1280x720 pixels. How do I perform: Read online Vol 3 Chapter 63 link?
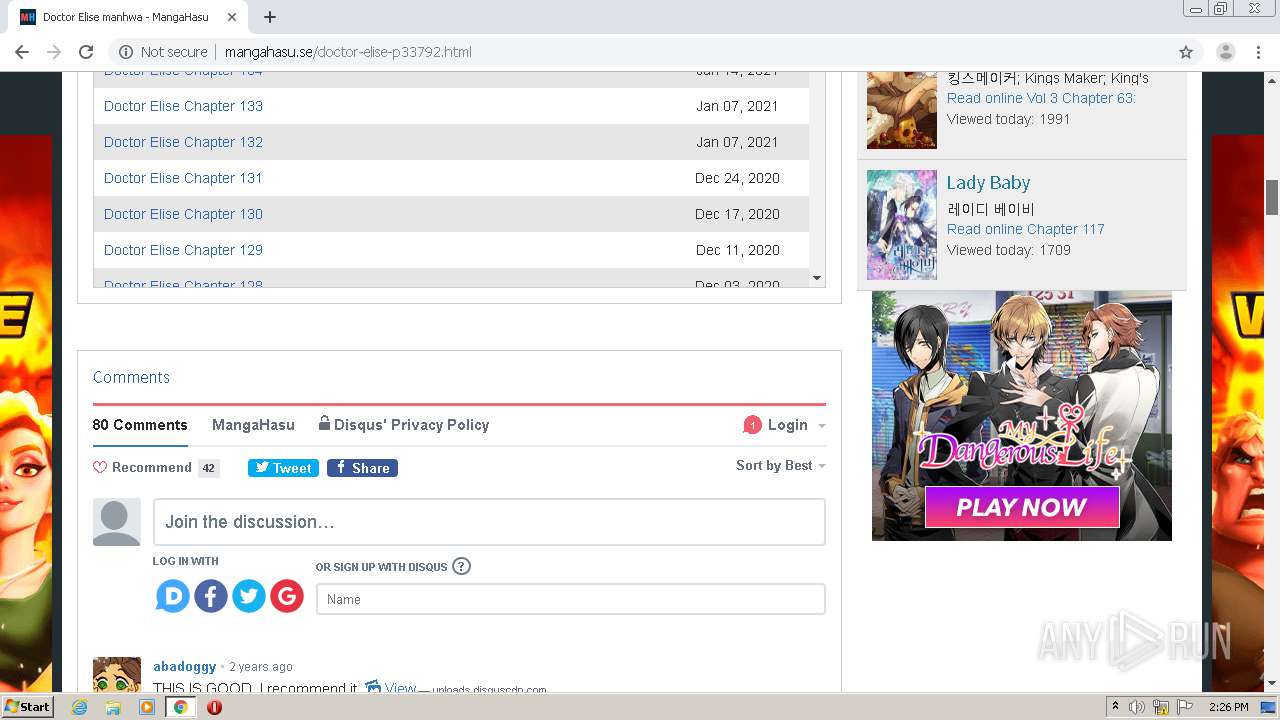point(1041,98)
